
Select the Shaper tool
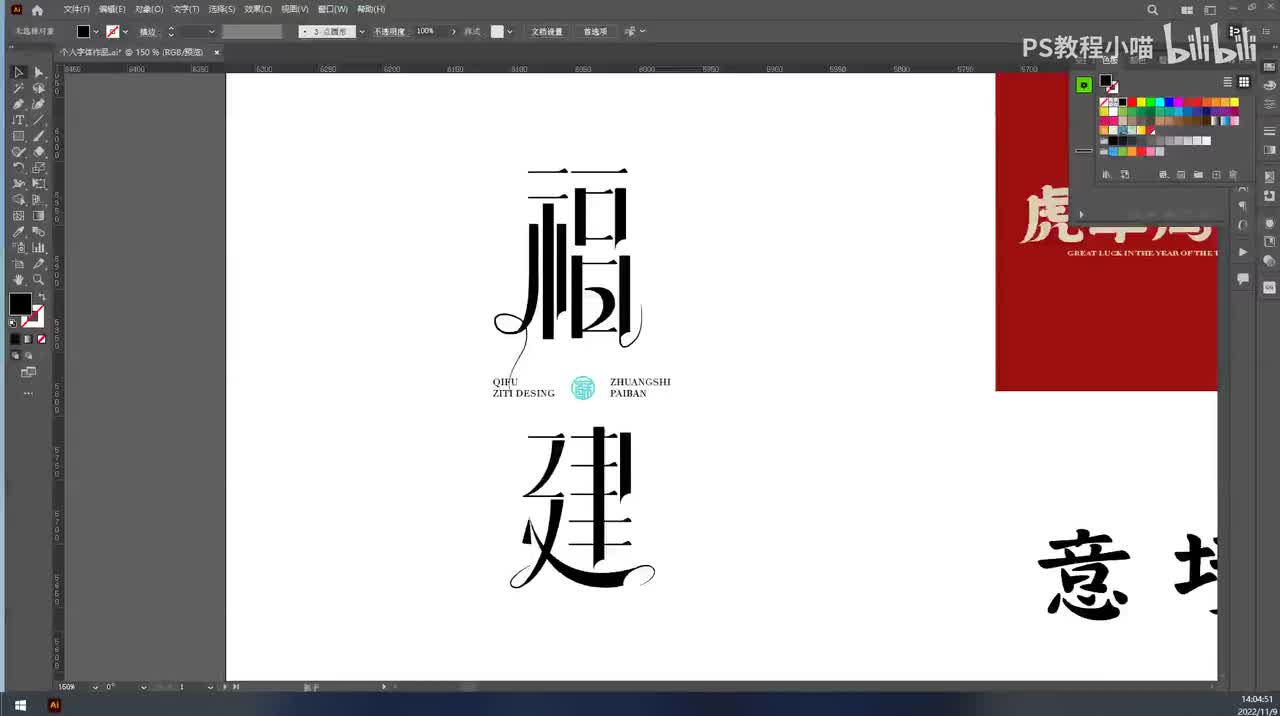tap(18, 152)
